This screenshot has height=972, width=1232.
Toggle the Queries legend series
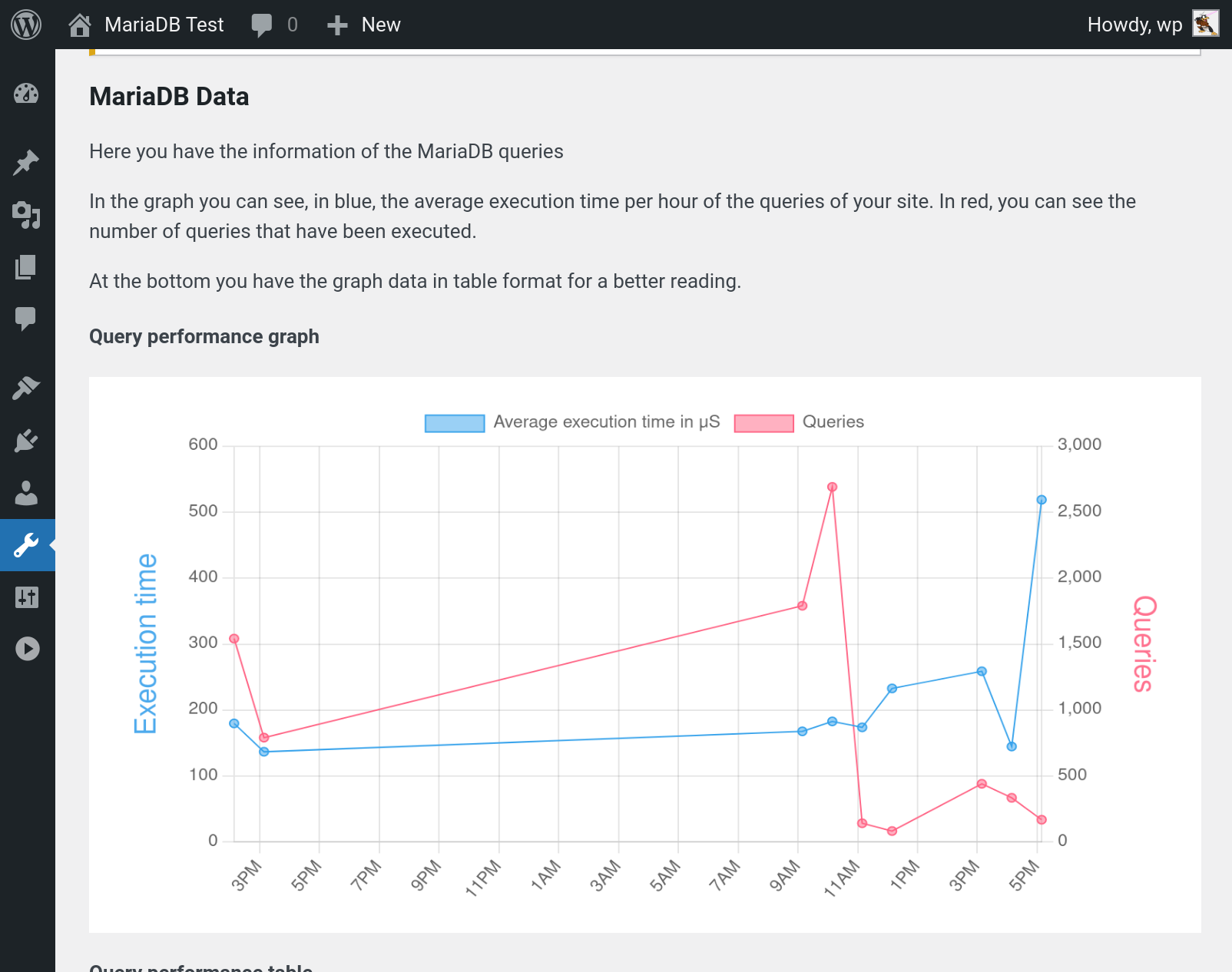pyautogui.click(x=799, y=422)
